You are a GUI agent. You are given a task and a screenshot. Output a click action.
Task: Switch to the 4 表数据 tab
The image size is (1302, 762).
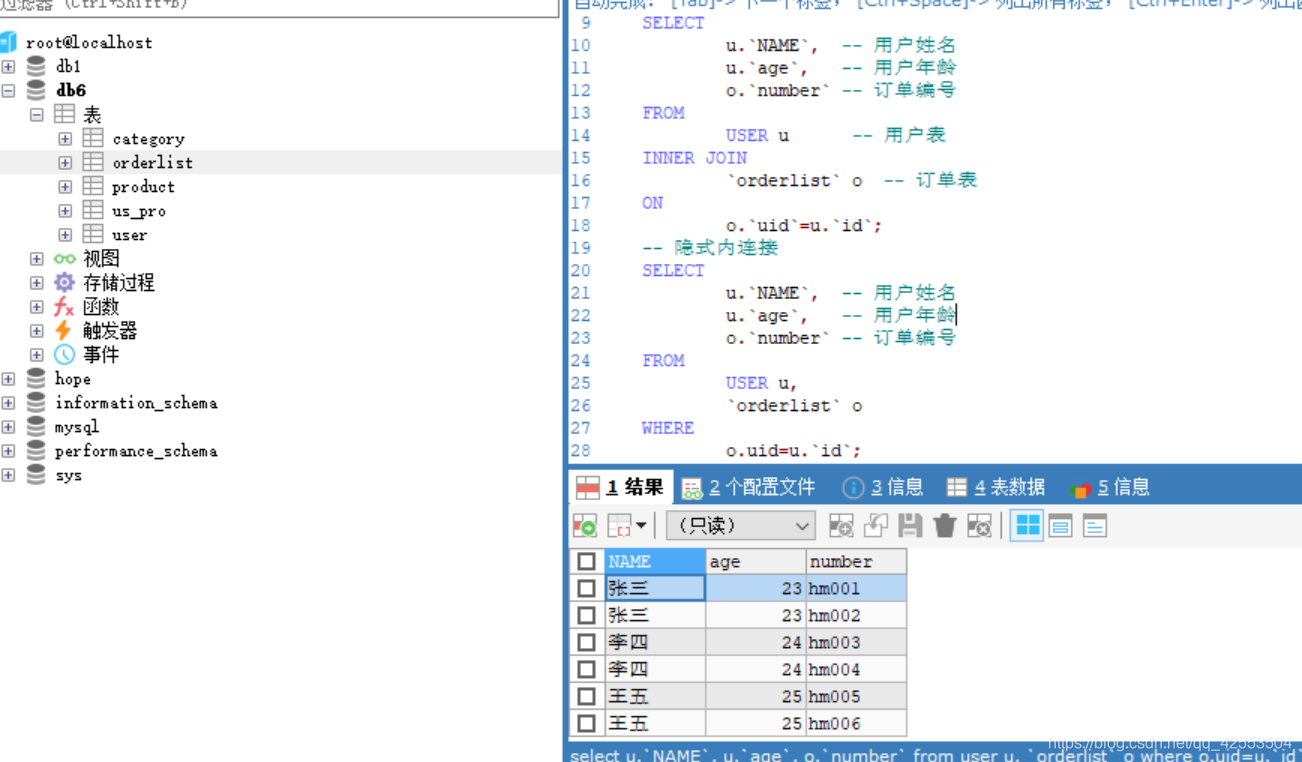point(993,487)
